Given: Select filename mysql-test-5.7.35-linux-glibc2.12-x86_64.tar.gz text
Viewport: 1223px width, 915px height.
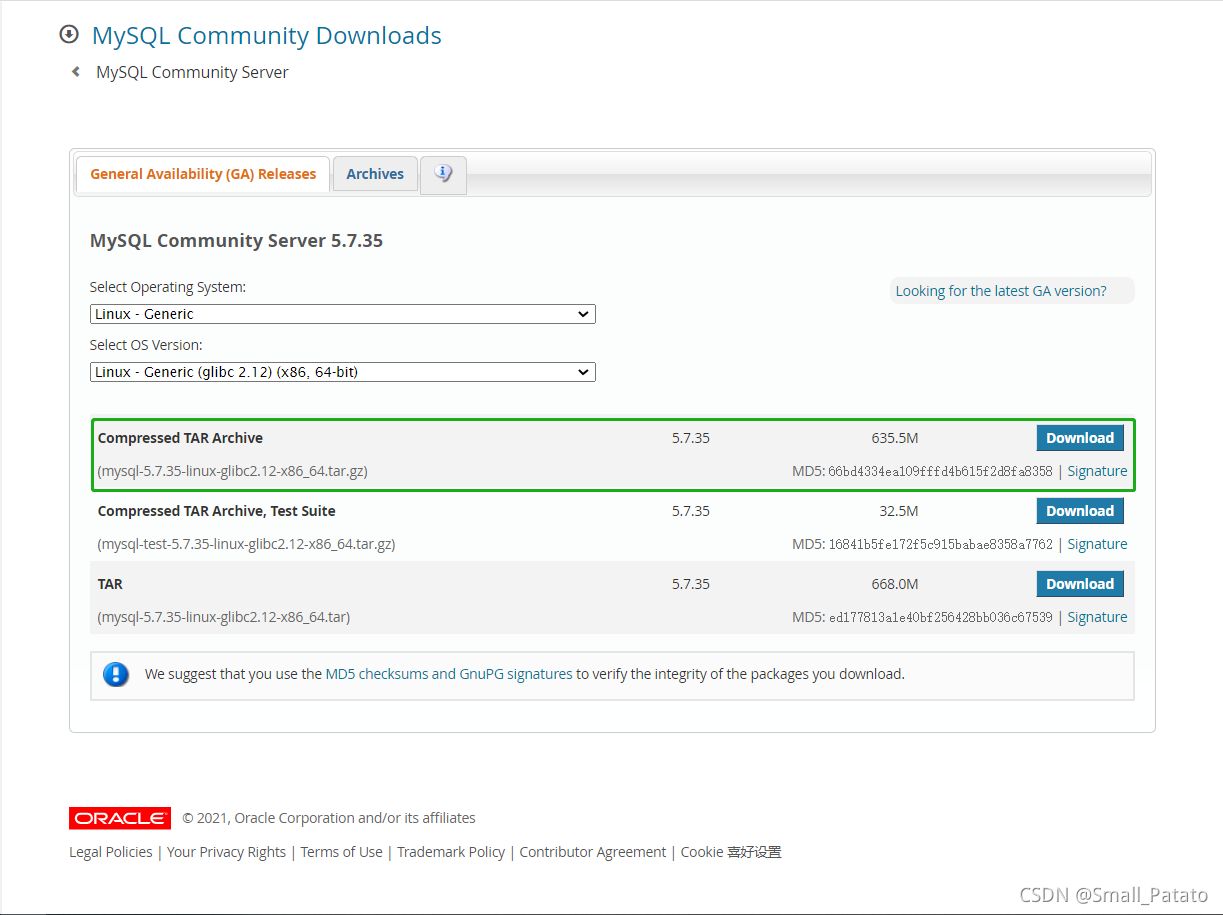Looking at the screenshot, I should [x=247, y=544].
